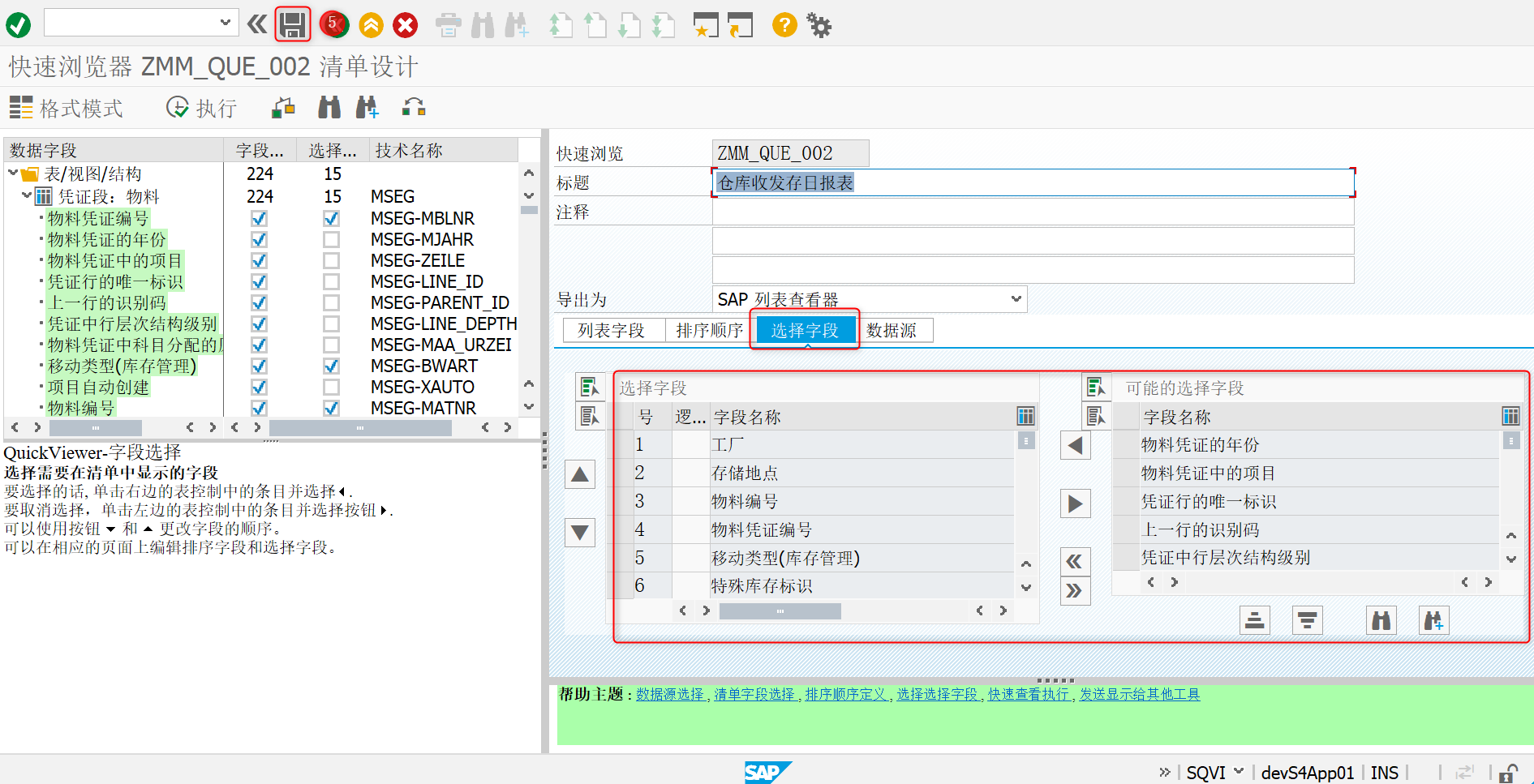The height and width of the screenshot is (784, 1534).
Task: Open the 数据源选择 help link
Action: [668, 694]
